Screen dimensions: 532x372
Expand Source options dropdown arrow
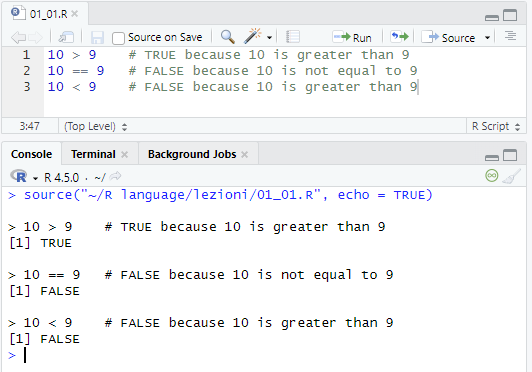tap(488, 37)
